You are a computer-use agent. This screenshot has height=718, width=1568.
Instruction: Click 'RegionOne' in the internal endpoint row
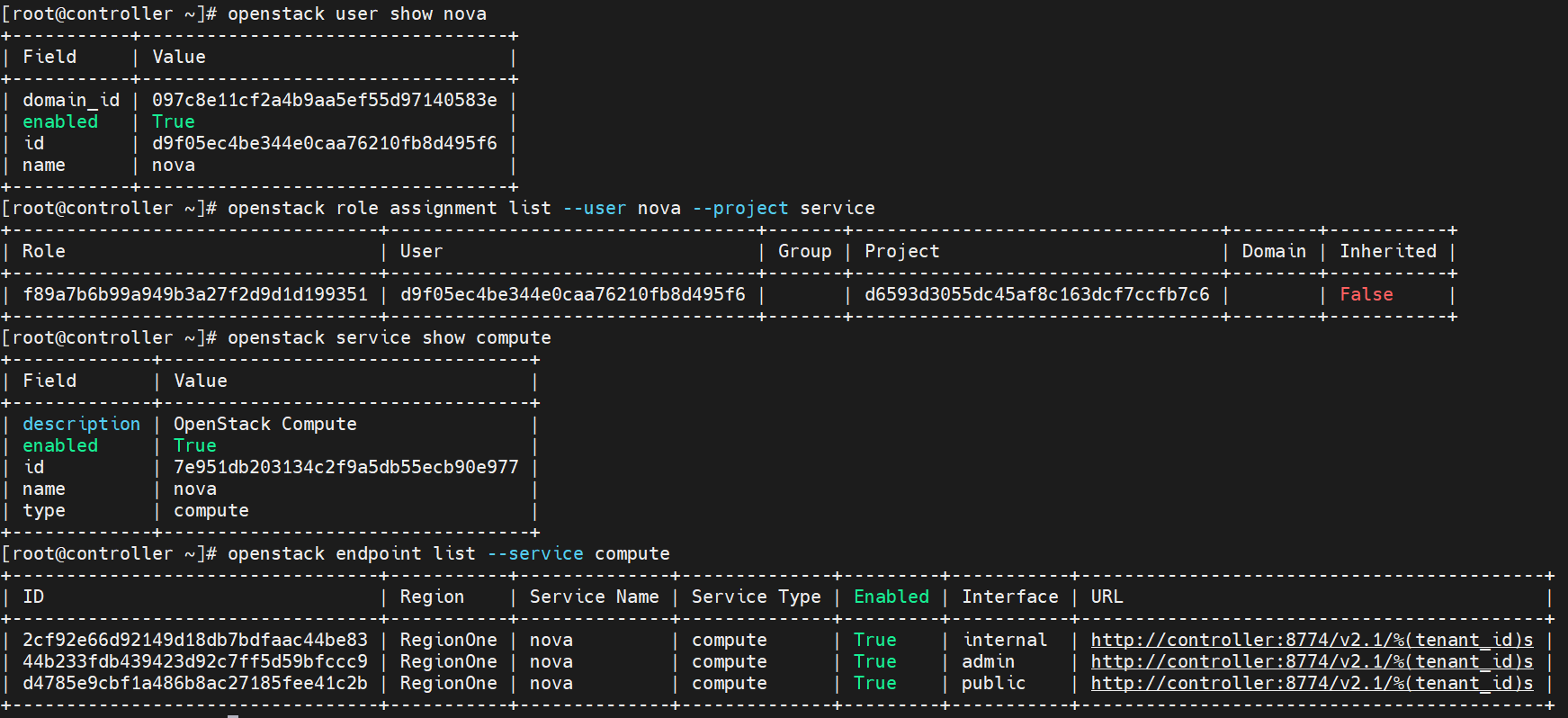pos(449,640)
